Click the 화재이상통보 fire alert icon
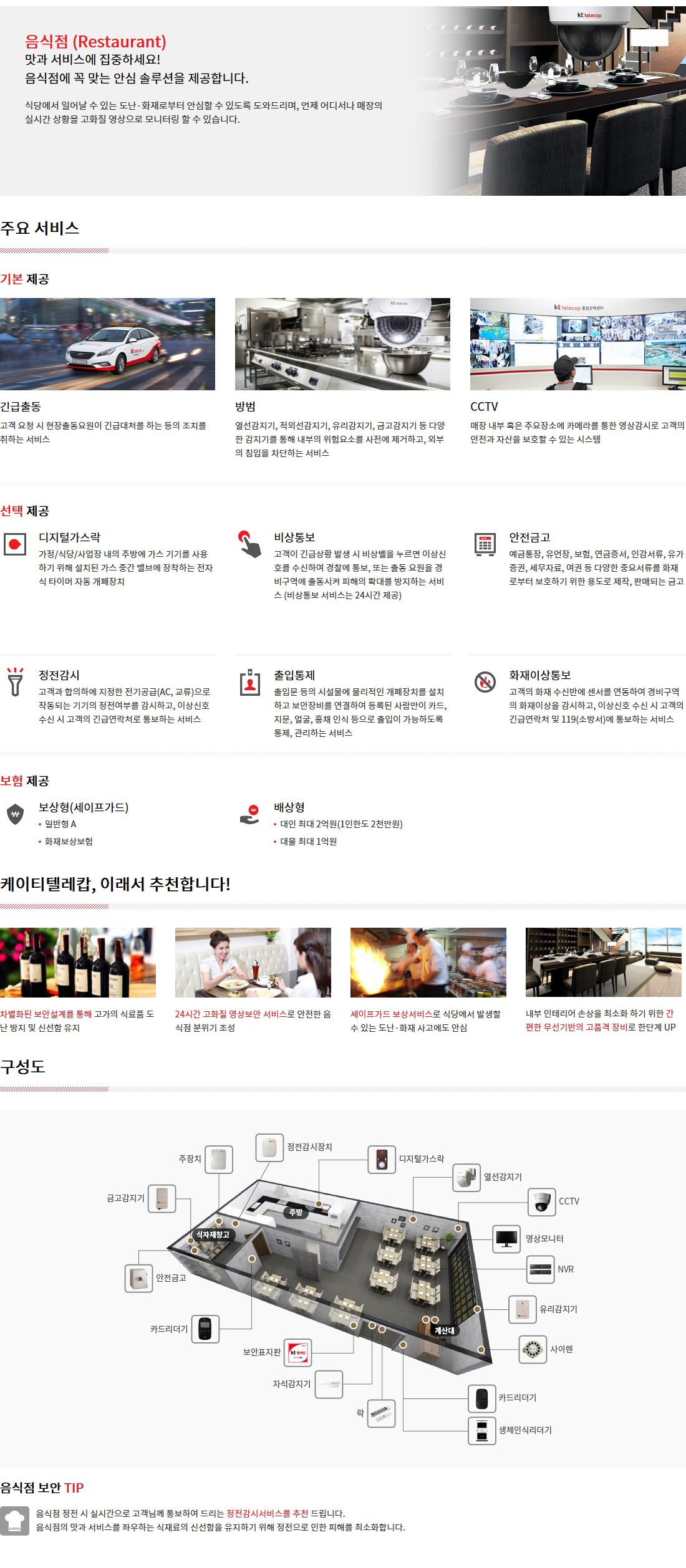This screenshot has height=1568, width=686. click(x=485, y=682)
